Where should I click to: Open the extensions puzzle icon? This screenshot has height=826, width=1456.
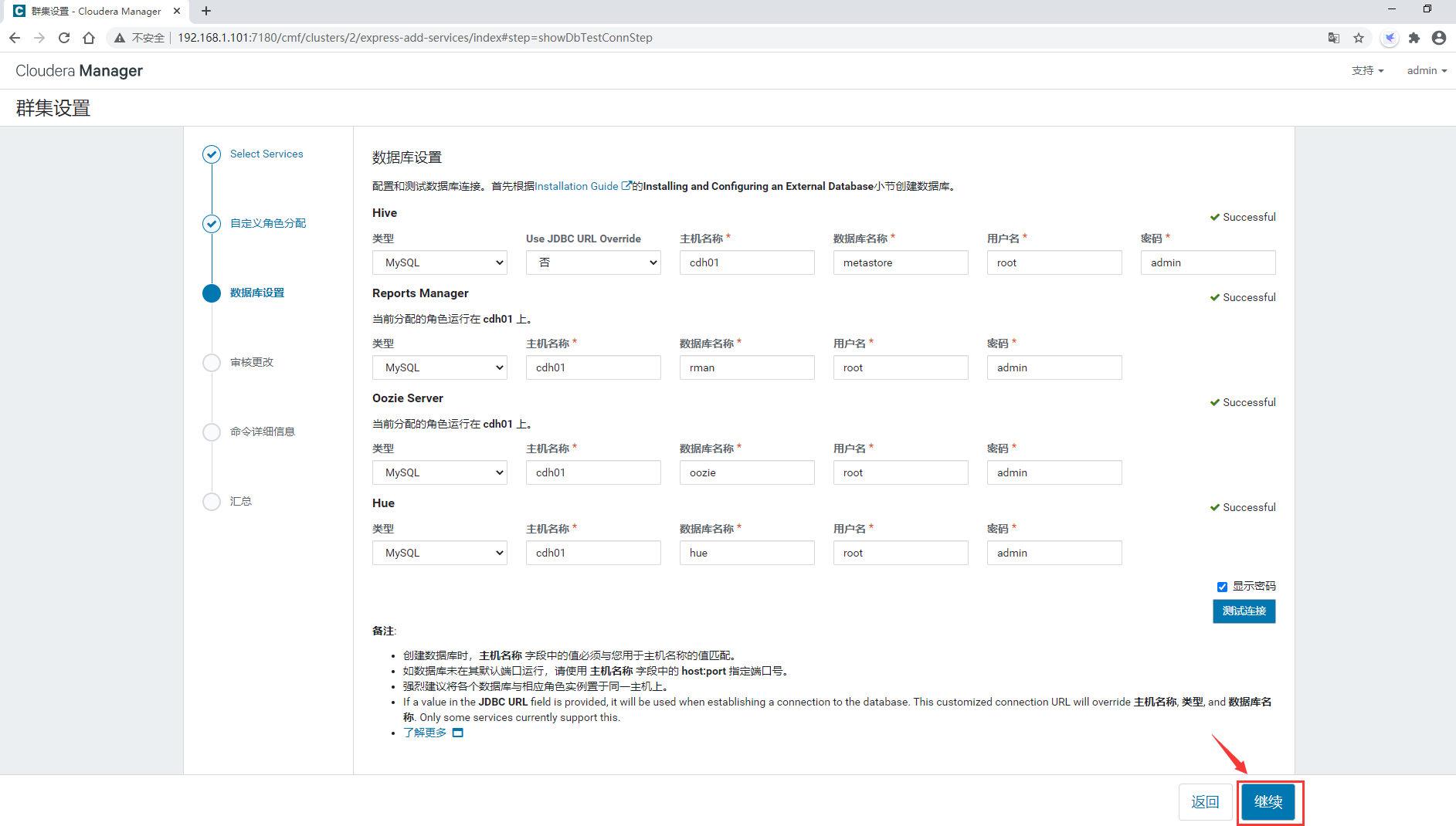[1414, 38]
